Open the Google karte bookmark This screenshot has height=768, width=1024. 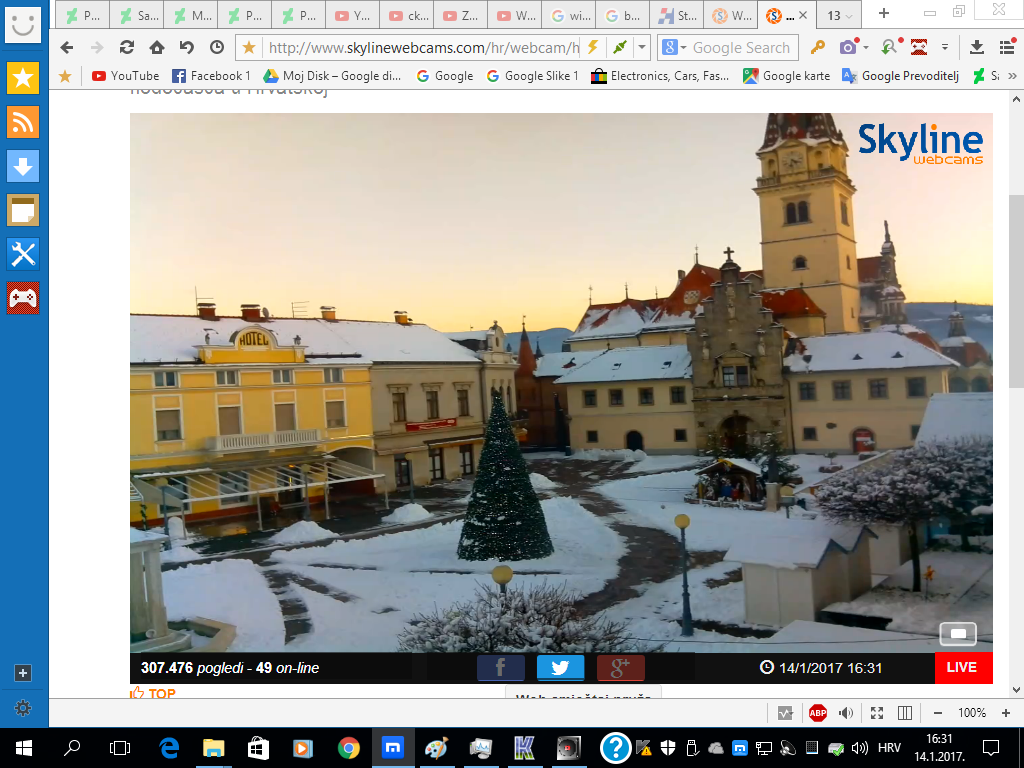[786, 76]
